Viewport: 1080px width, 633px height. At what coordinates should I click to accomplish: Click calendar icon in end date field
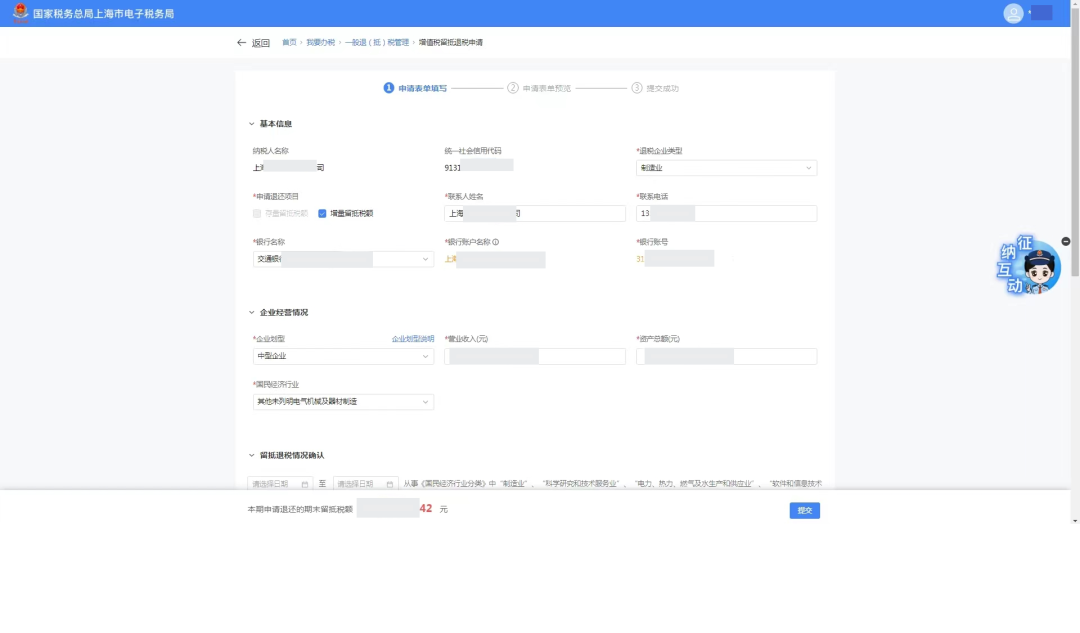(389, 484)
